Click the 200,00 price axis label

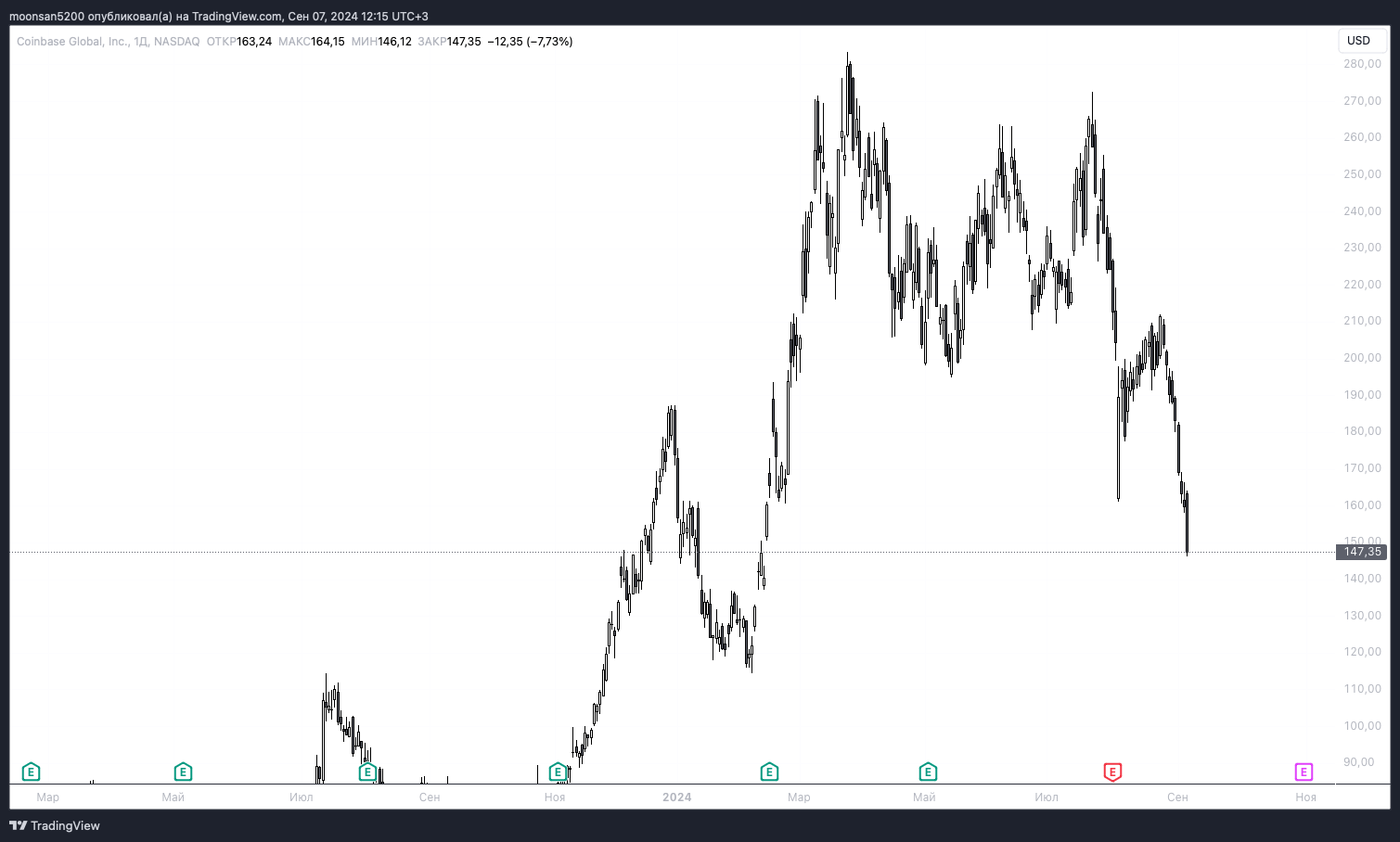(1362, 358)
